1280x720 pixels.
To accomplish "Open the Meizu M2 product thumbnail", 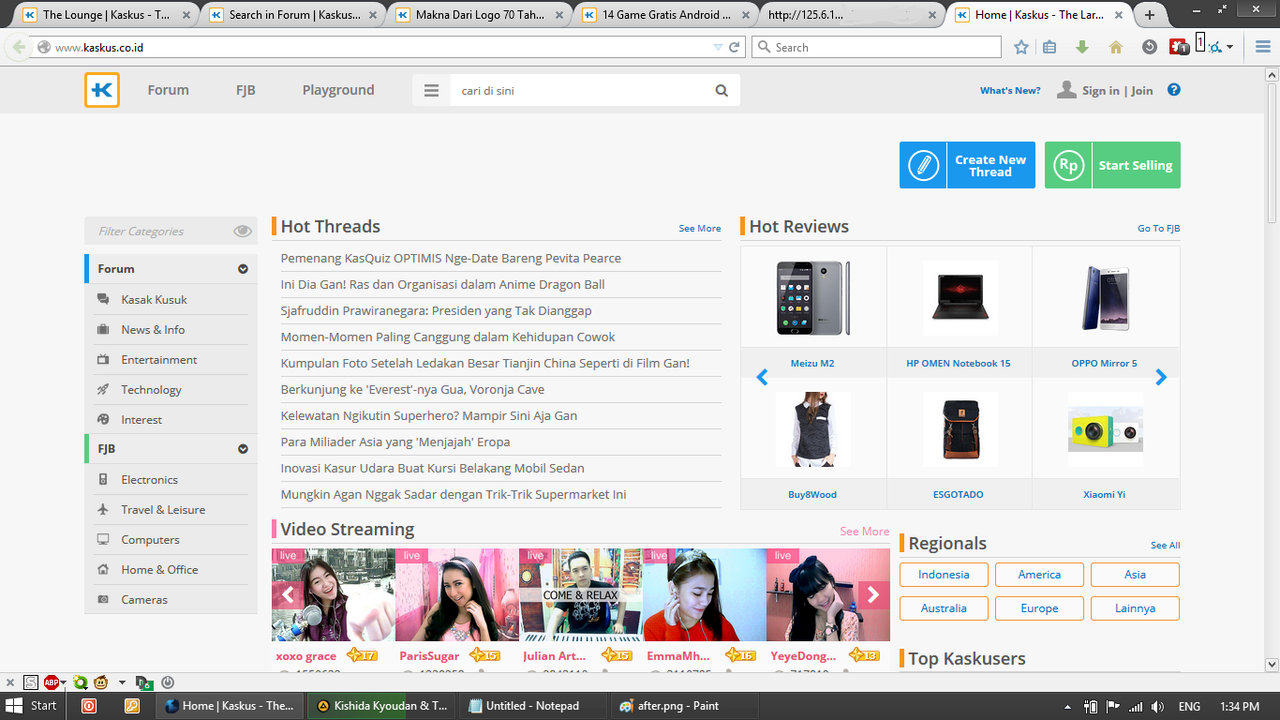I will click(x=813, y=297).
